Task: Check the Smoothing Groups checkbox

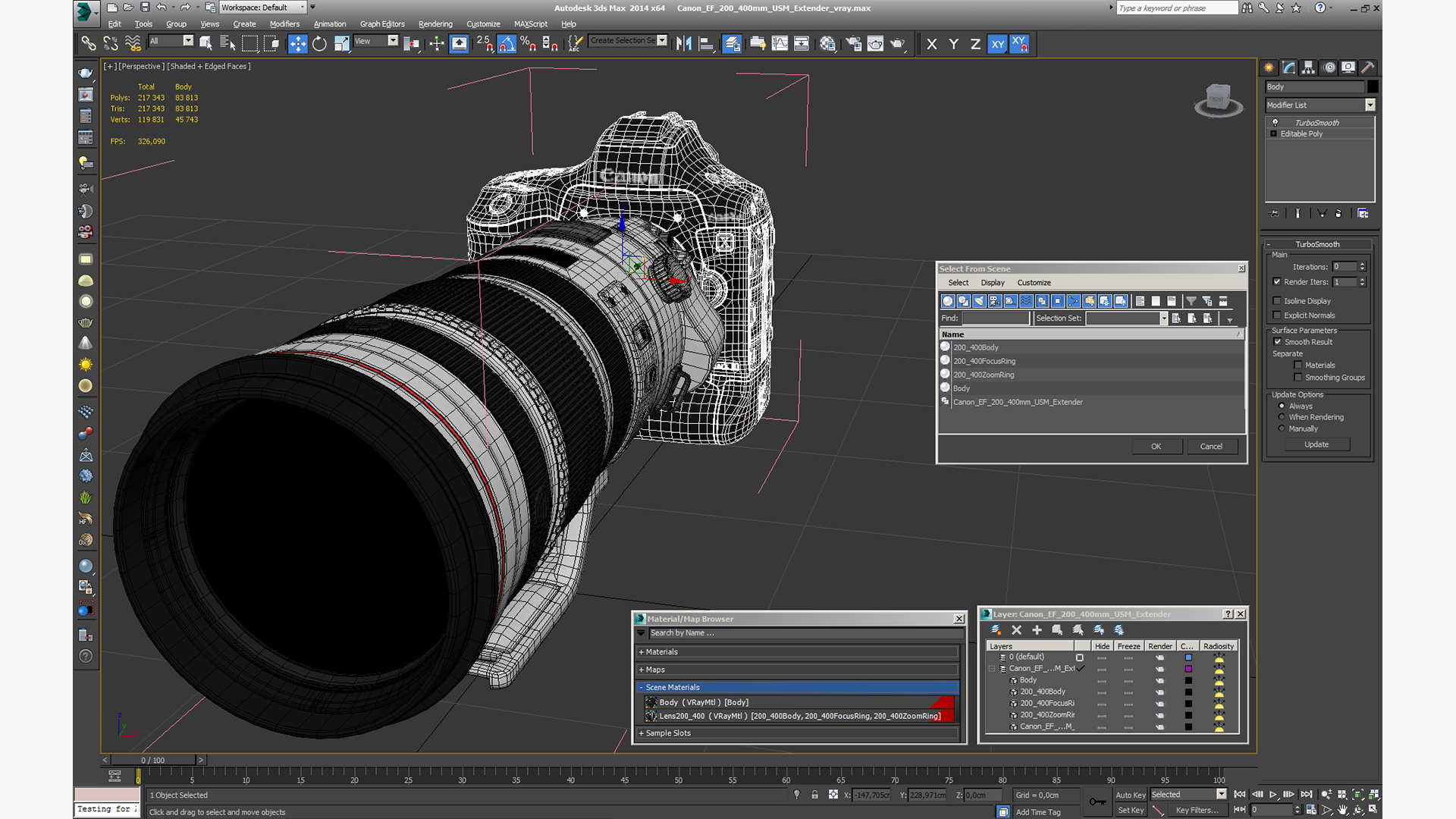Action: pos(1298,378)
